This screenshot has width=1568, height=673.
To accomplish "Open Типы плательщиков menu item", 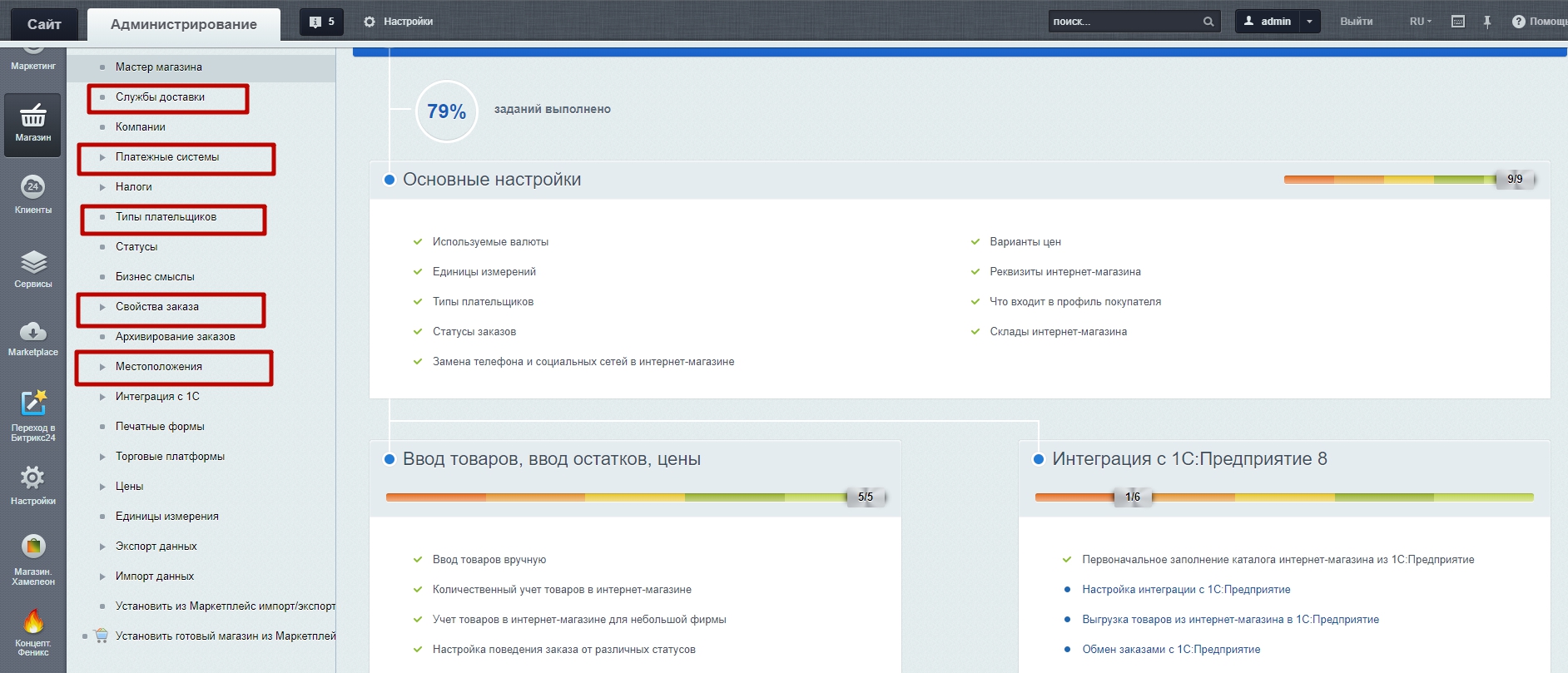I will (x=166, y=217).
